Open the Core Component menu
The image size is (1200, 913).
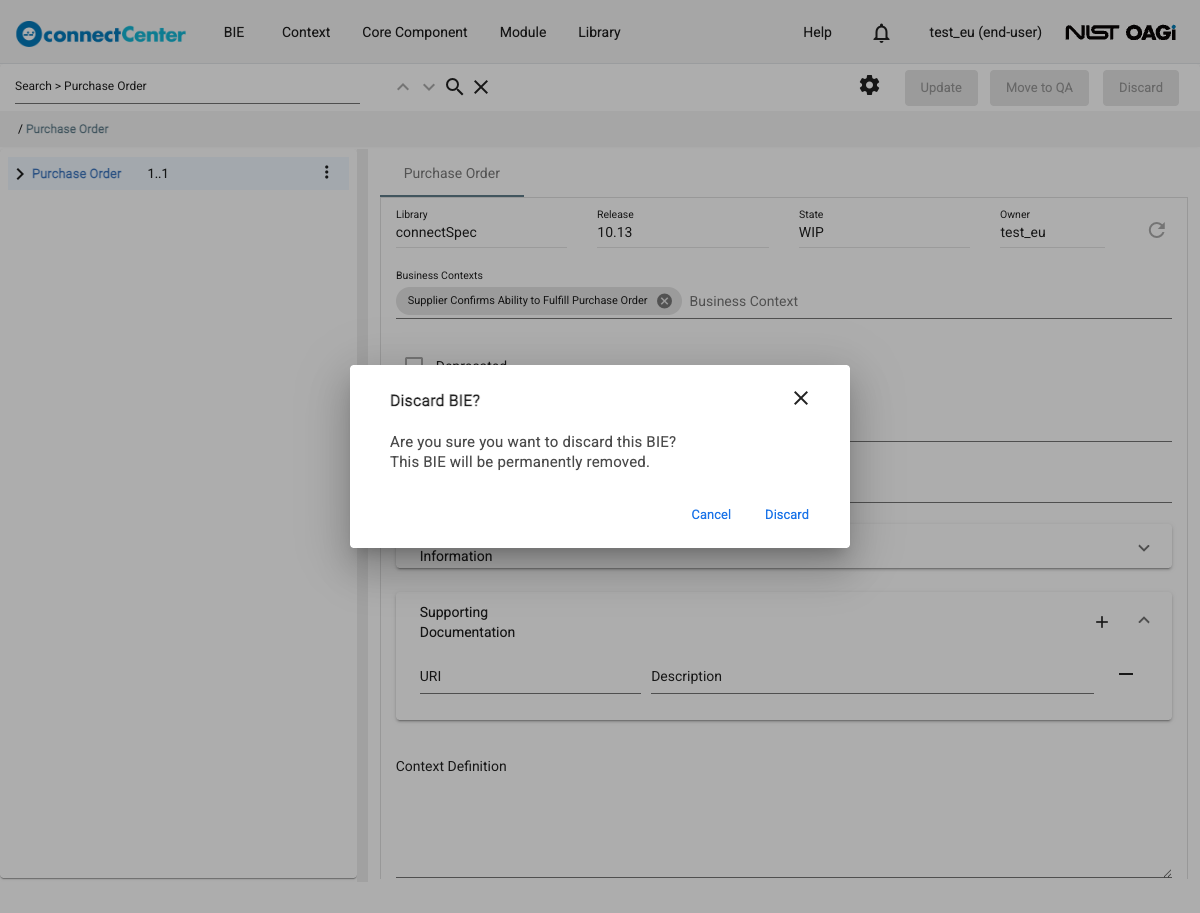pos(415,32)
